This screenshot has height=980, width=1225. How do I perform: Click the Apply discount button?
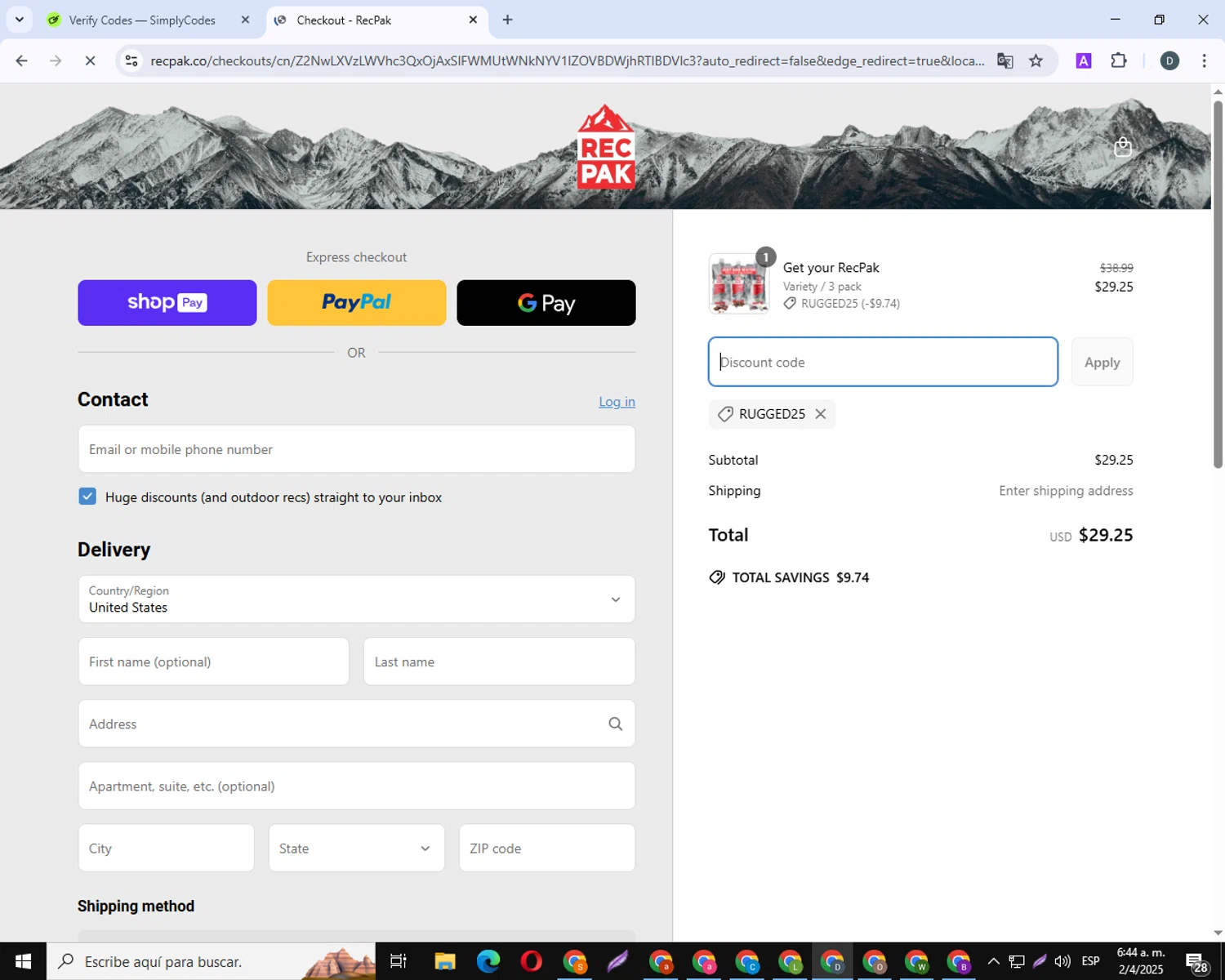pyautogui.click(x=1102, y=362)
